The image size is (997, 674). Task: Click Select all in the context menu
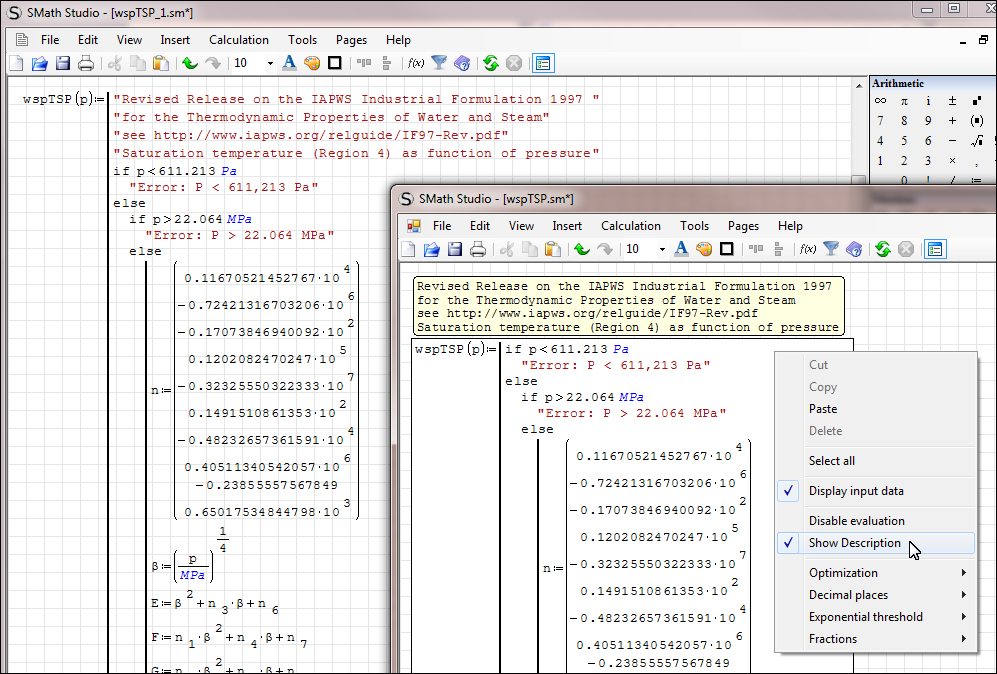click(831, 461)
